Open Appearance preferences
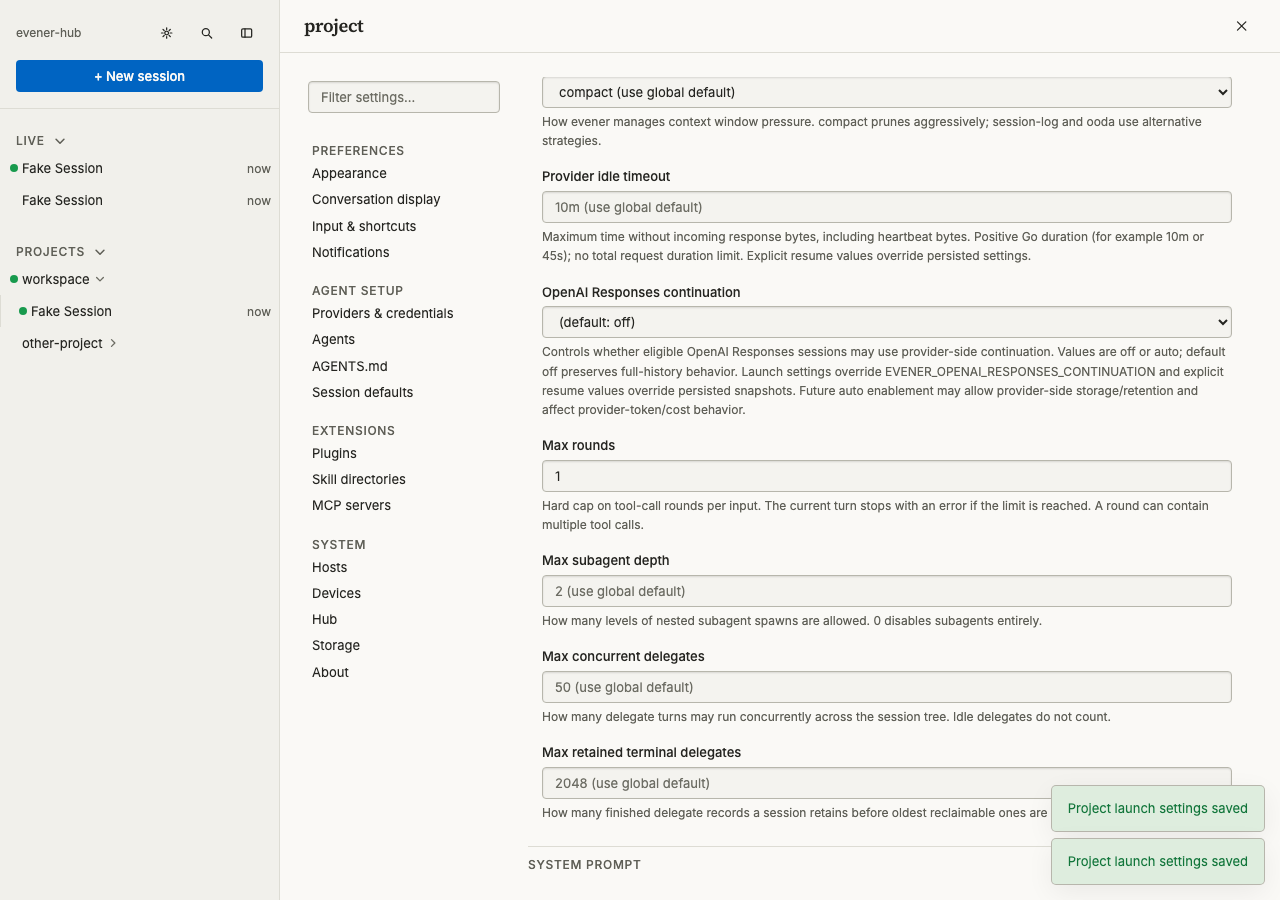Image resolution: width=1280 pixels, height=900 pixels. tap(349, 173)
